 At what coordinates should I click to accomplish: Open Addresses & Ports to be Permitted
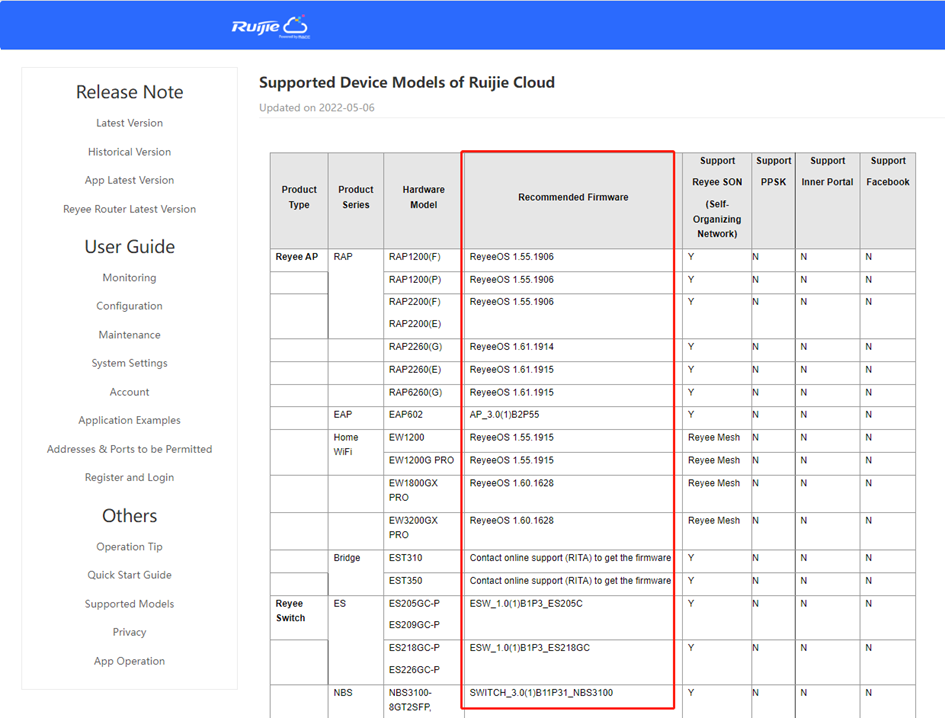point(130,449)
